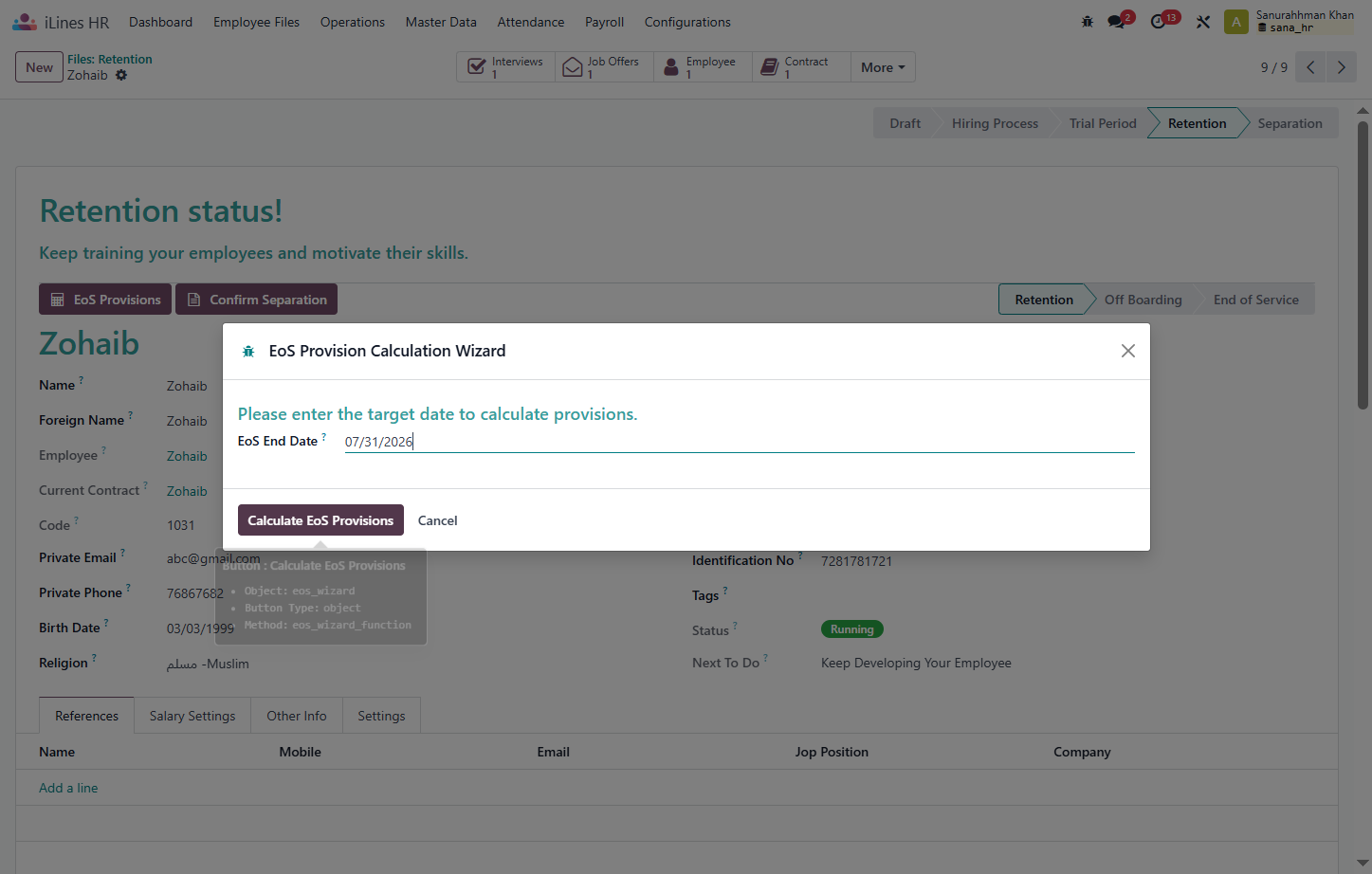Open the Attendance menu
1372x874 pixels.
(x=531, y=22)
